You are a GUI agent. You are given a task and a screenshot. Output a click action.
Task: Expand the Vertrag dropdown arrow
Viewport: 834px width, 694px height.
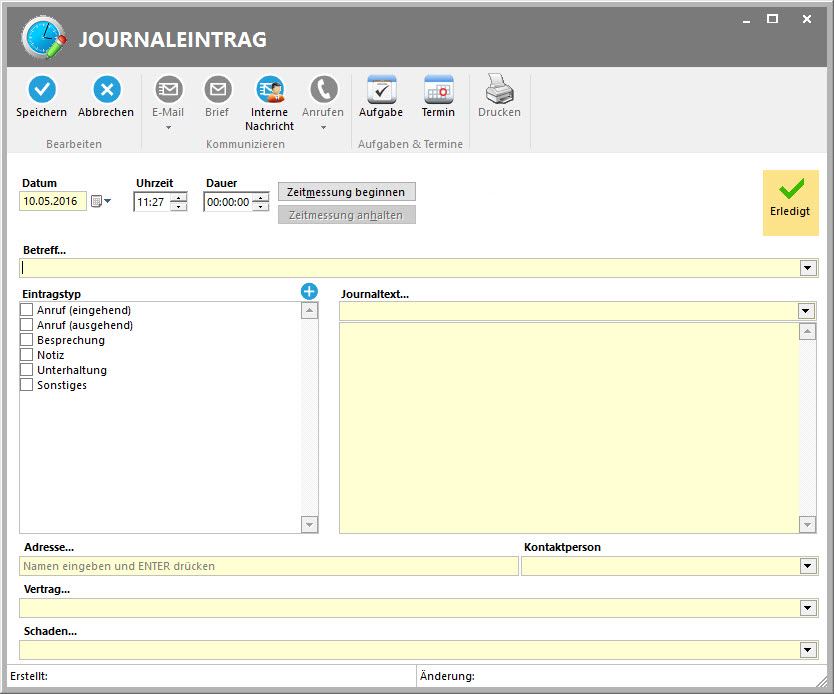click(807, 609)
